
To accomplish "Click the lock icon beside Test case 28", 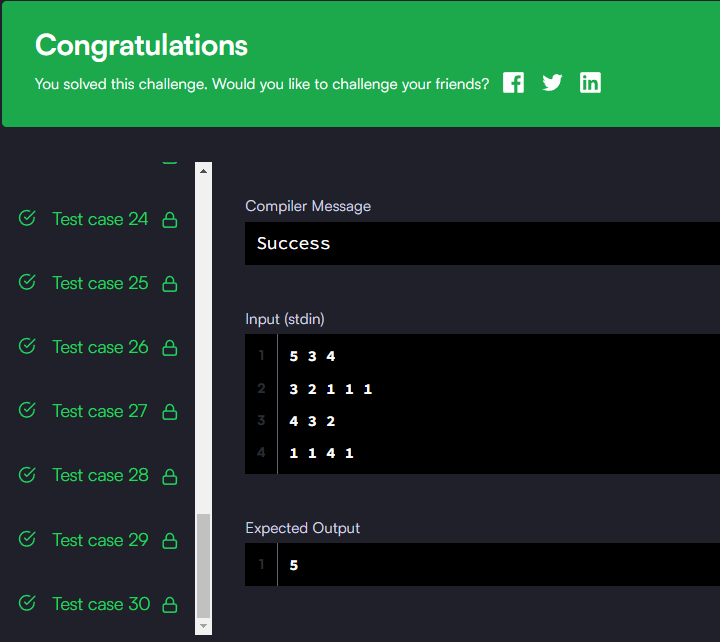I will [170, 476].
